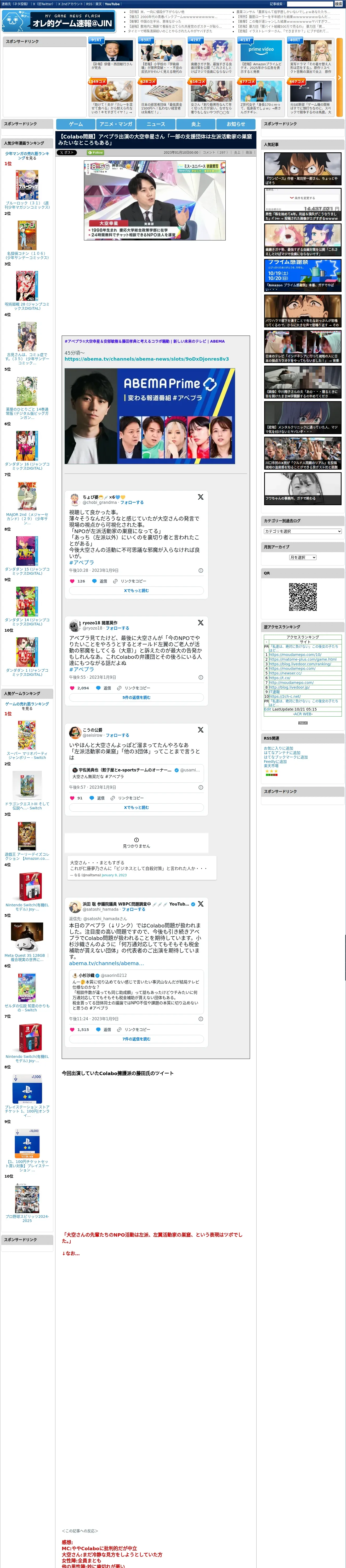Open the 月を選択 monthly archive dropdown
This screenshot has width=346, height=1568.
pos(303,558)
